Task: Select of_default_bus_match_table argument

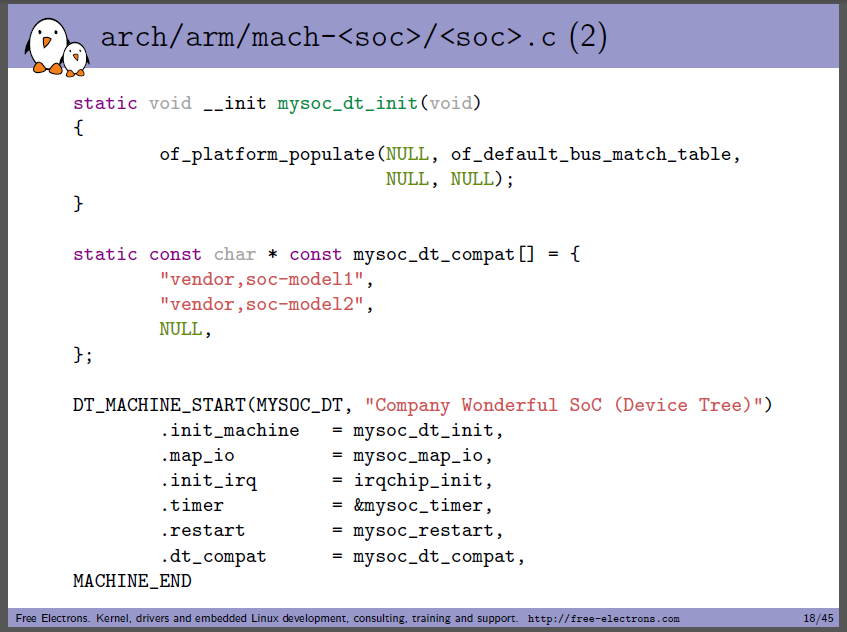Action: tap(591, 154)
